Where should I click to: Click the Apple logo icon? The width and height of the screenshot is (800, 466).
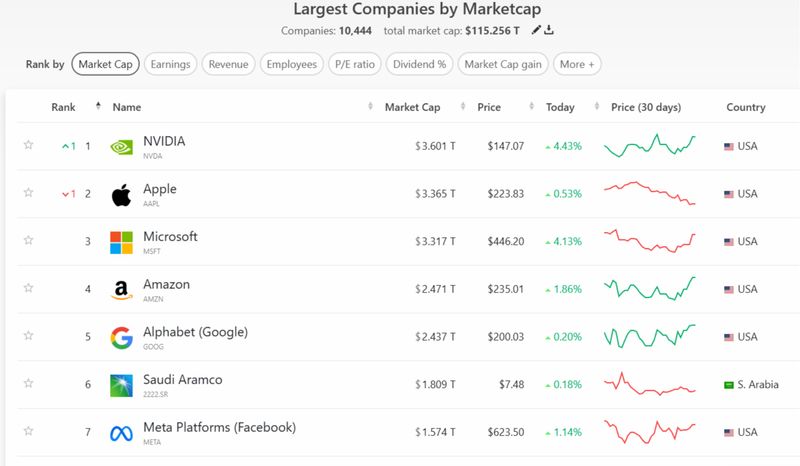tap(121, 194)
